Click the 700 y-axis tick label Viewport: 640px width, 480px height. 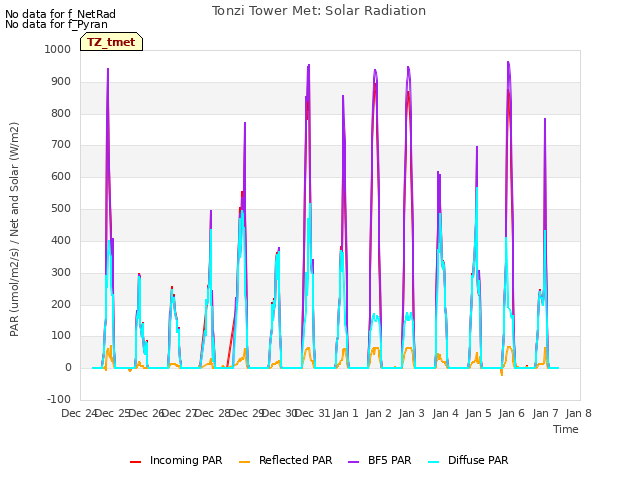(61, 145)
